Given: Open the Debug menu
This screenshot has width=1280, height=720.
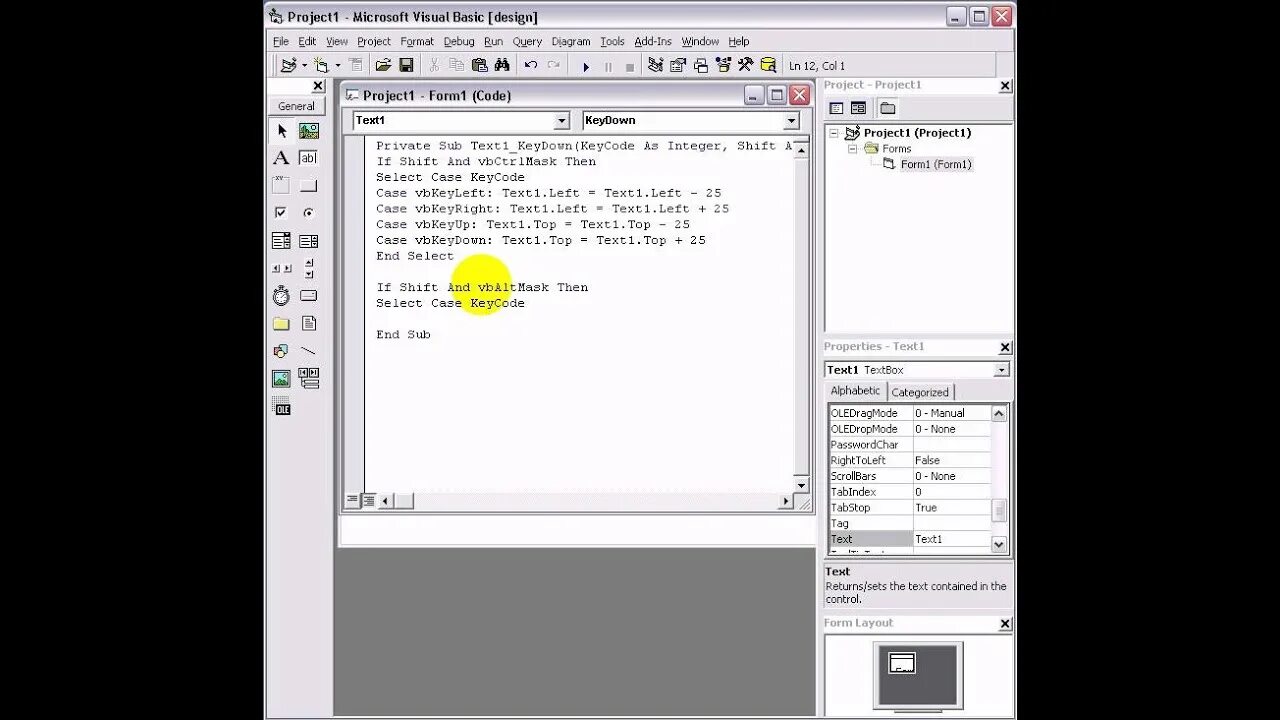Looking at the screenshot, I should pos(459,41).
